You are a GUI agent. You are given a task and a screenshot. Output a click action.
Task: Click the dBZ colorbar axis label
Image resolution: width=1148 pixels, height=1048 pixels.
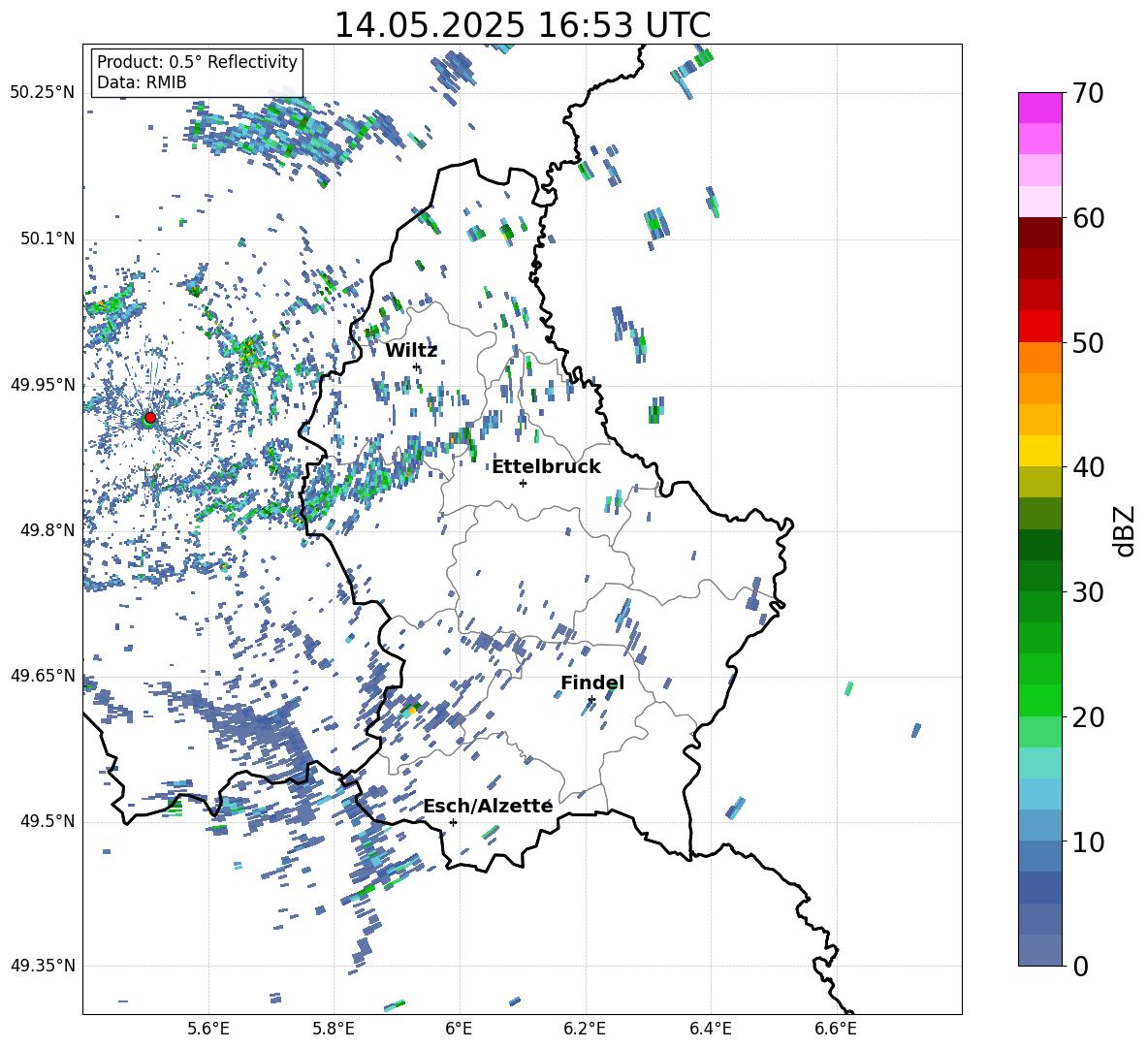point(1126,530)
